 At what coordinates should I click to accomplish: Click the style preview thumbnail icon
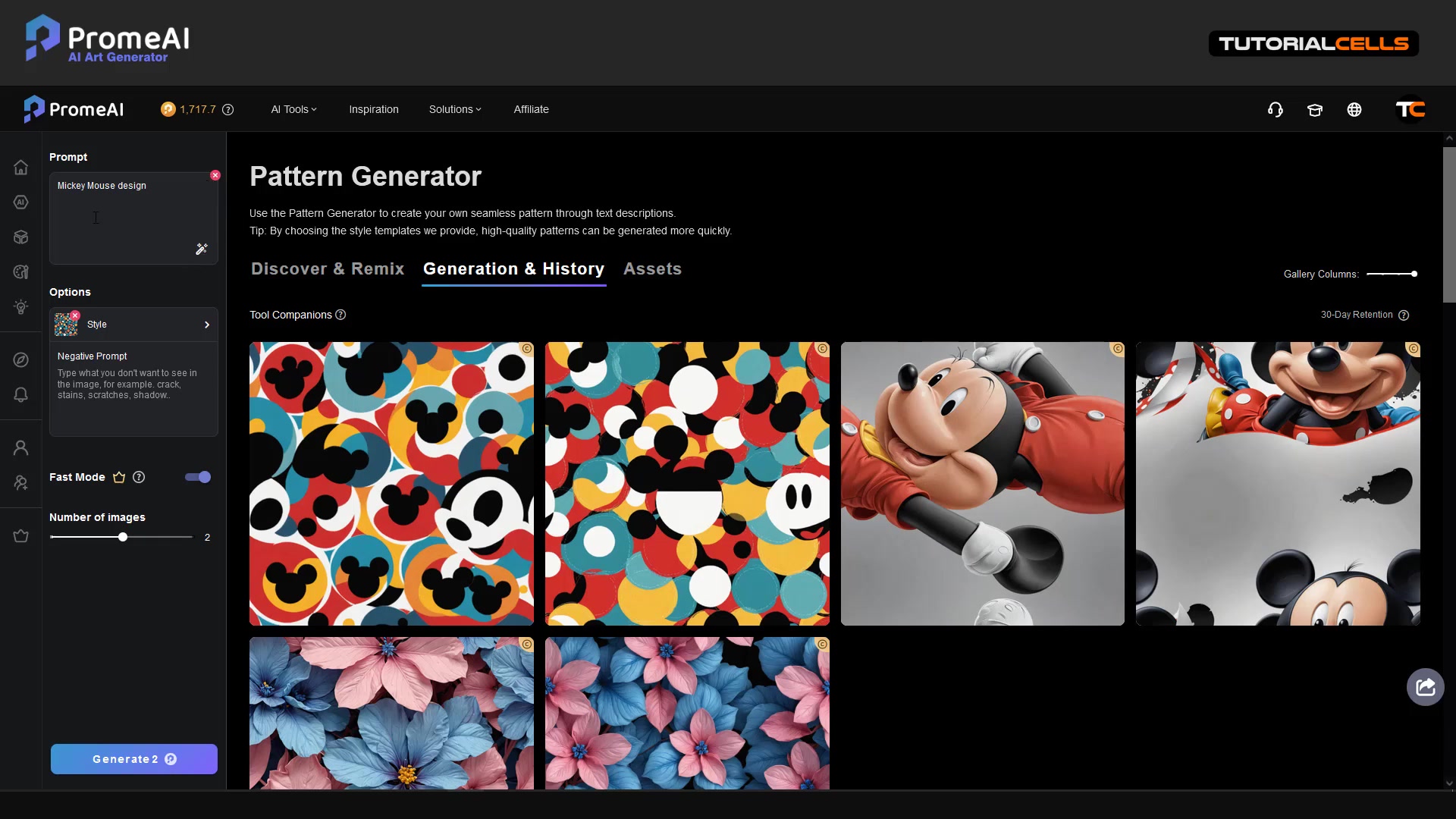tap(66, 325)
